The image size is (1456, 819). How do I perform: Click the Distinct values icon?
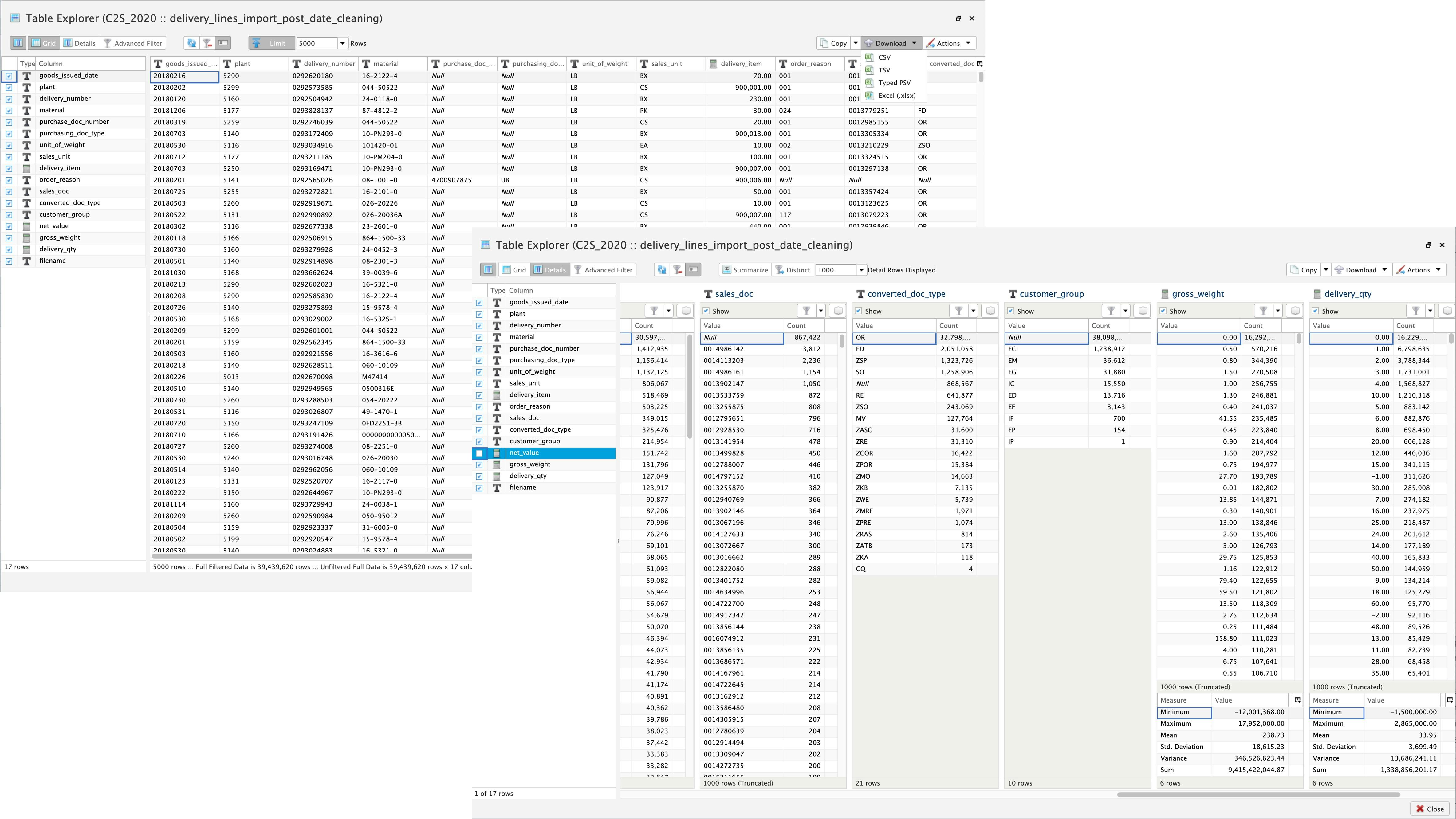[793, 270]
